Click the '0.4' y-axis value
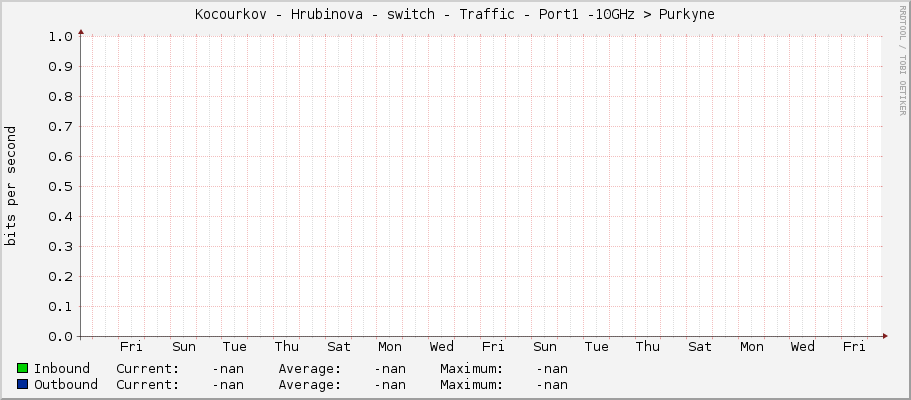Viewport: 911px width, 400px height. point(60,216)
